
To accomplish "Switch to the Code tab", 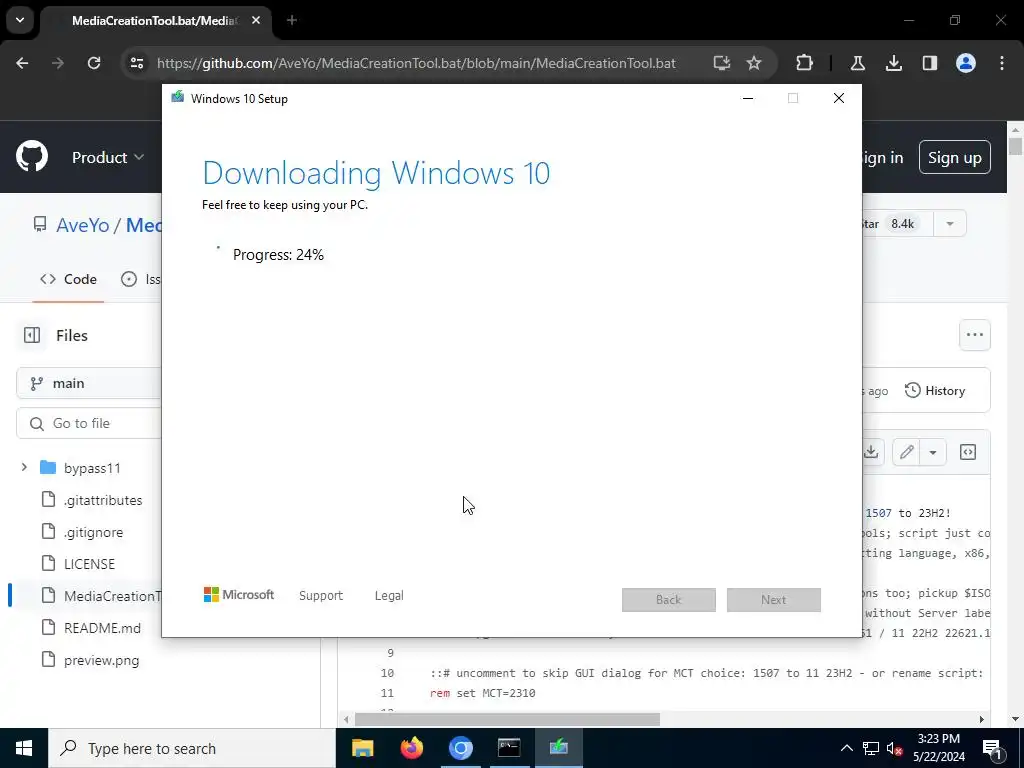I will (68, 280).
